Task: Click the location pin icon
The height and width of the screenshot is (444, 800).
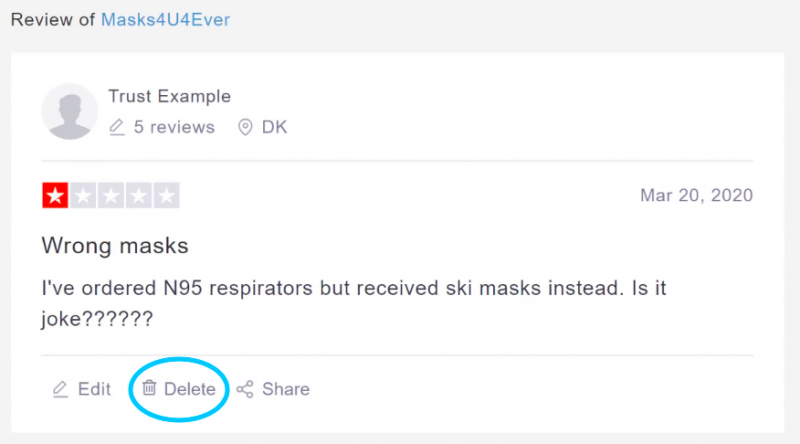Action: [x=244, y=127]
